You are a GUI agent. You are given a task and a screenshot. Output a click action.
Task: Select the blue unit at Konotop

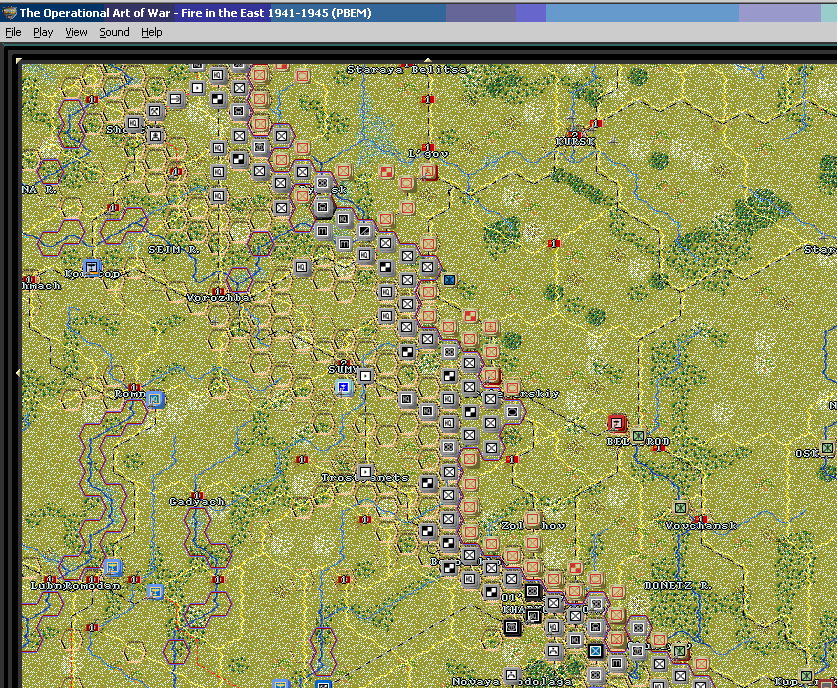(92, 267)
